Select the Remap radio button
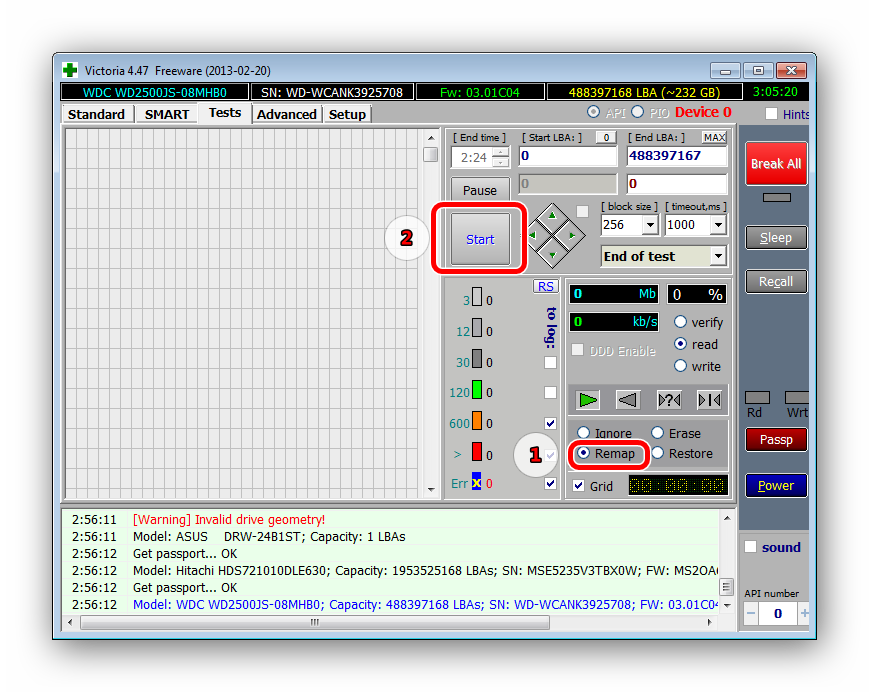The width and height of the screenshot is (869, 692). tap(584, 453)
